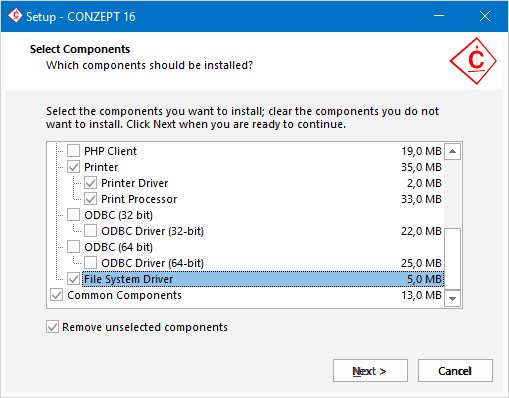The height and width of the screenshot is (398, 509).
Task: Click the 33,0 MB size value
Action: 421,199
